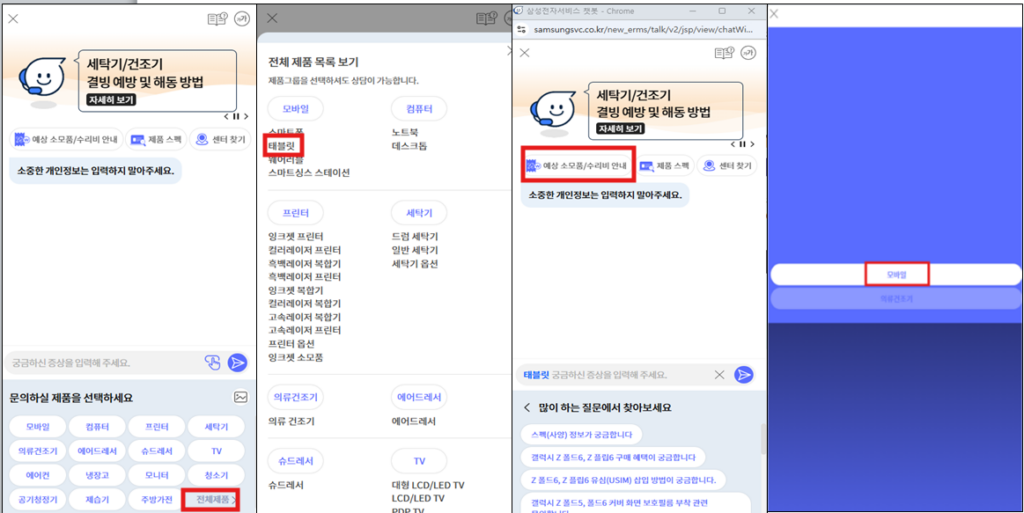This screenshot has height=513, width=1024.
Task: Show the next banner in the Chrome window
Action: [752, 144]
